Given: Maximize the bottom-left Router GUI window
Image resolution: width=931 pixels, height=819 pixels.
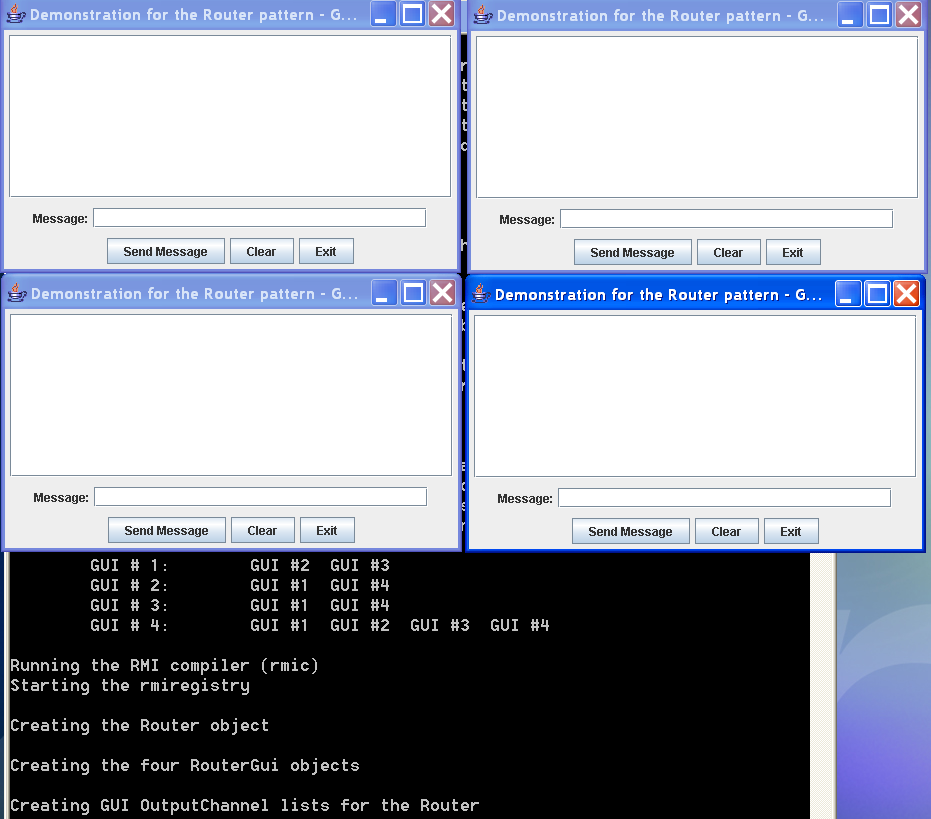Looking at the screenshot, I should [413, 293].
